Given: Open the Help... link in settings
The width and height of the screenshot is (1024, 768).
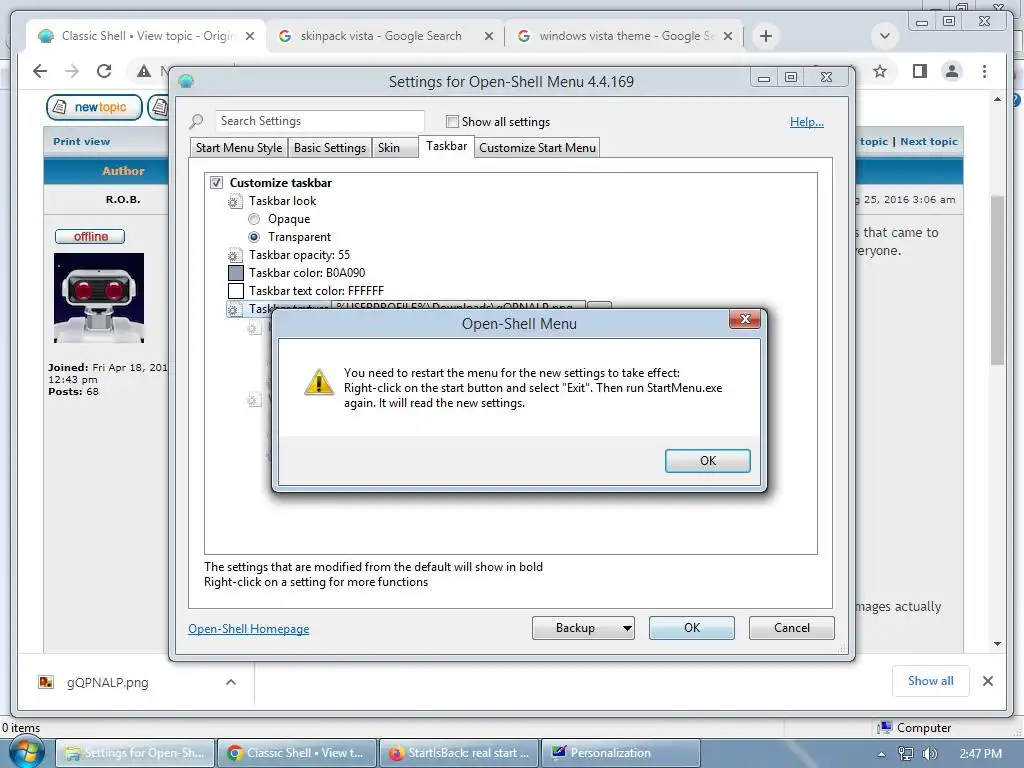Looking at the screenshot, I should (x=807, y=121).
